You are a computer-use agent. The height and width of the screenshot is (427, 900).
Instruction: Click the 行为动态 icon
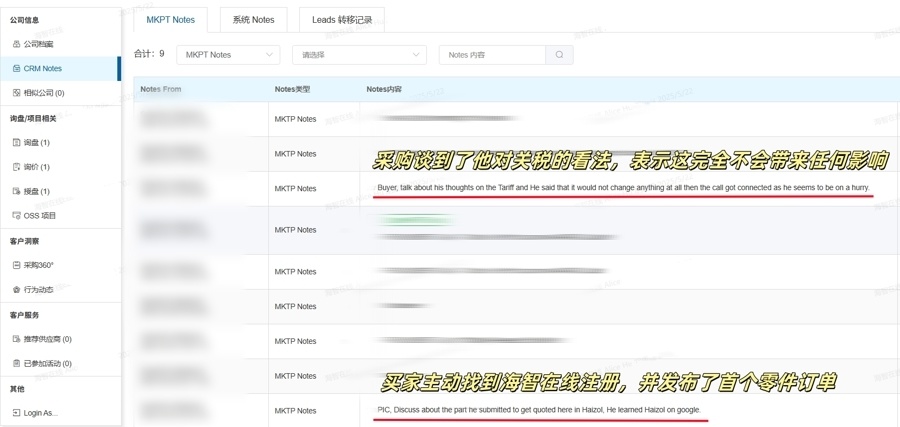[x=16, y=290]
